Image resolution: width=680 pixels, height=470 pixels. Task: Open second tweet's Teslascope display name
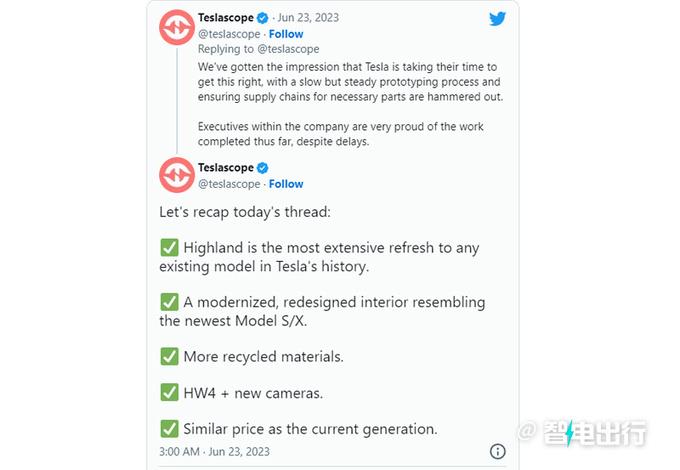(x=226, y=168)
